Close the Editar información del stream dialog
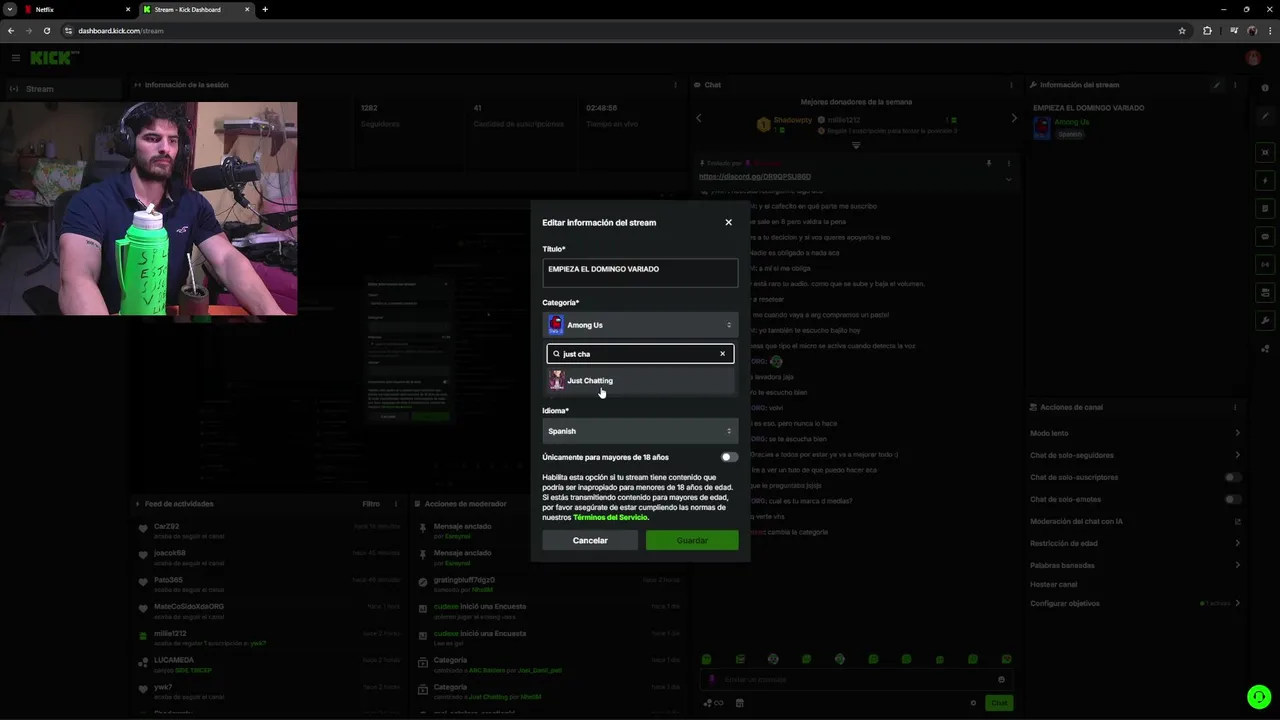This screenshot has height=720, width=1280. 728,222
